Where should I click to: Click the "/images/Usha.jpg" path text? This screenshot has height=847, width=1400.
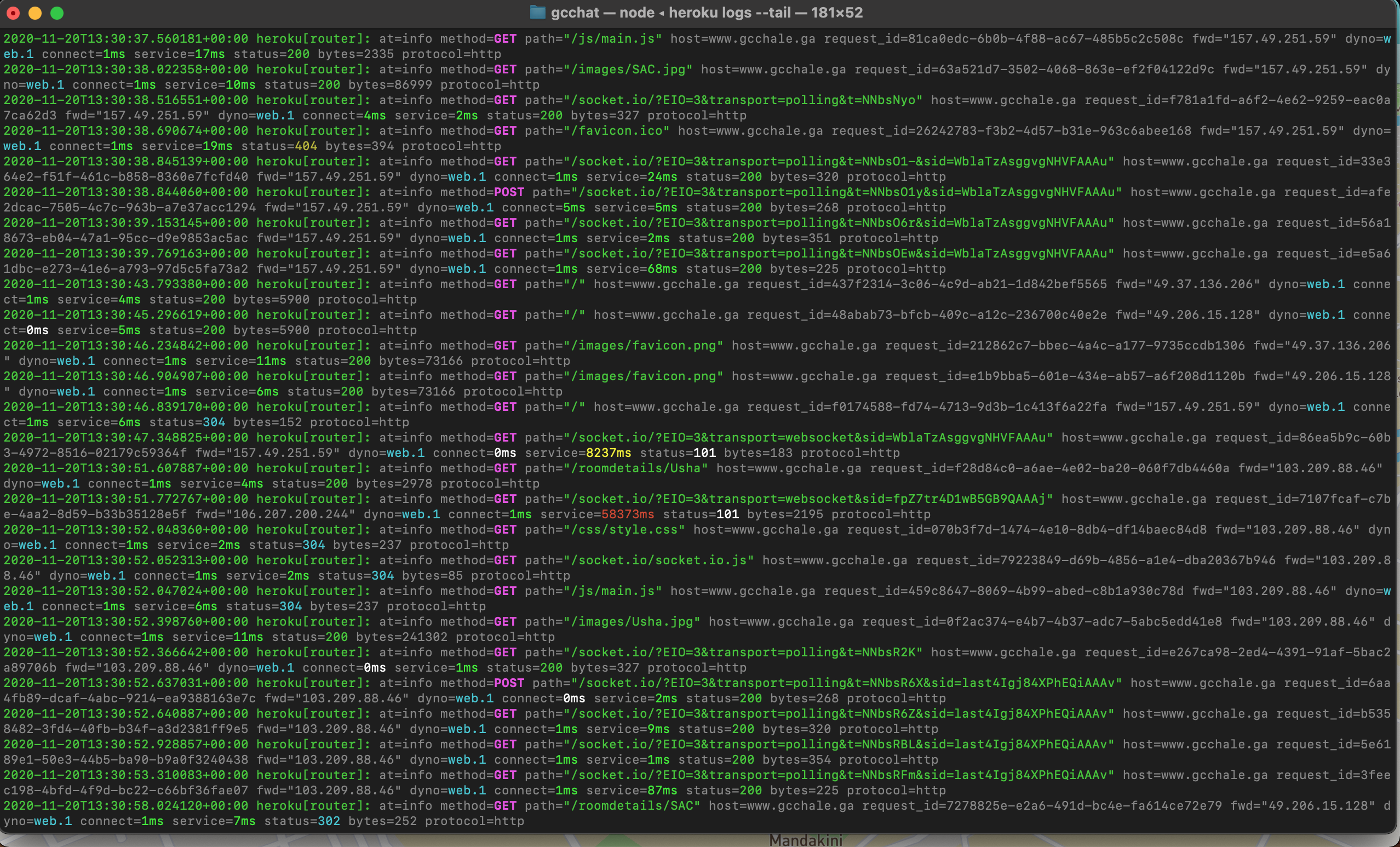click(632, 621)
